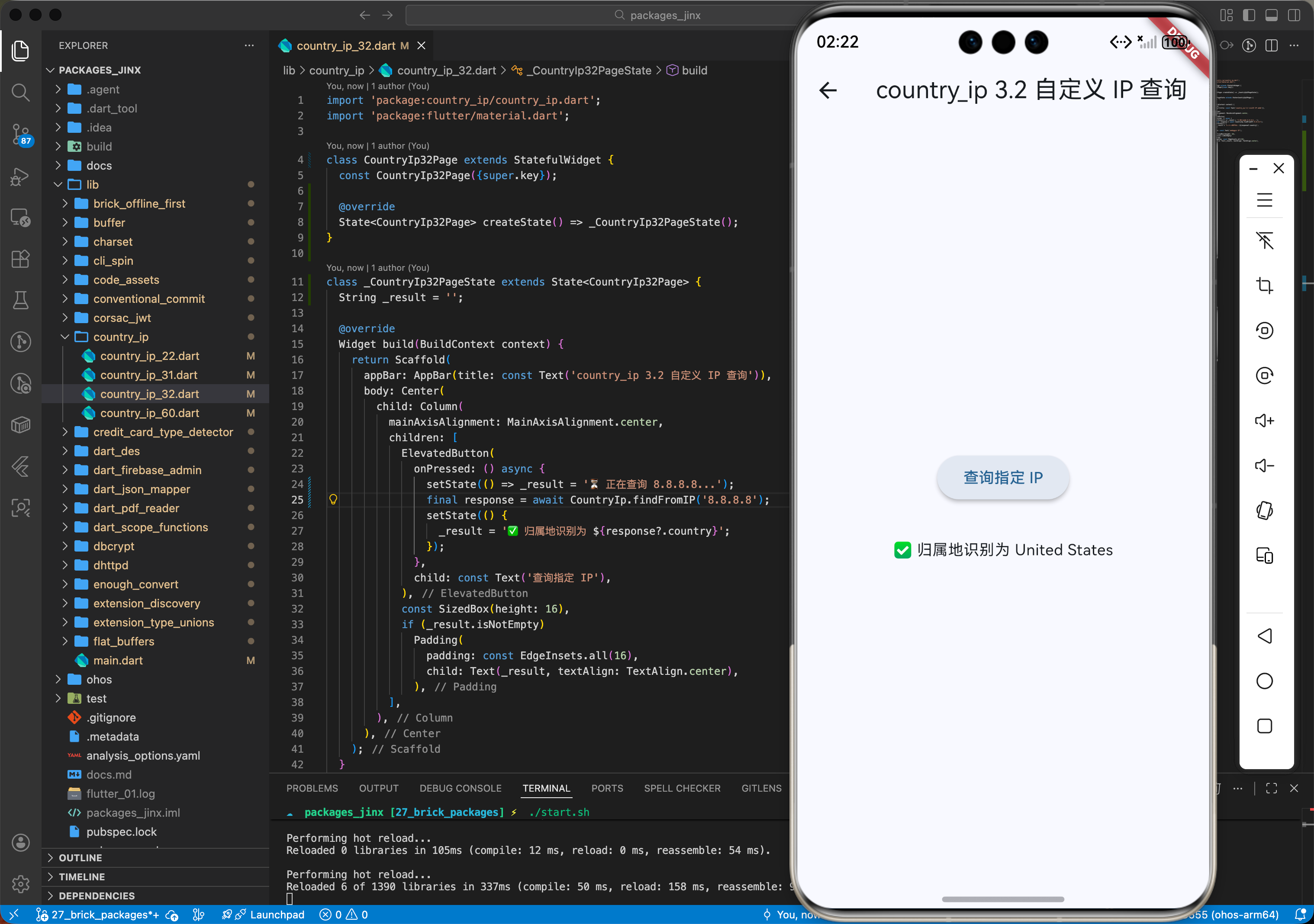Click the emulator screenshot crop icon
Screen dimensions: 1314x924
pos(1264,285)
